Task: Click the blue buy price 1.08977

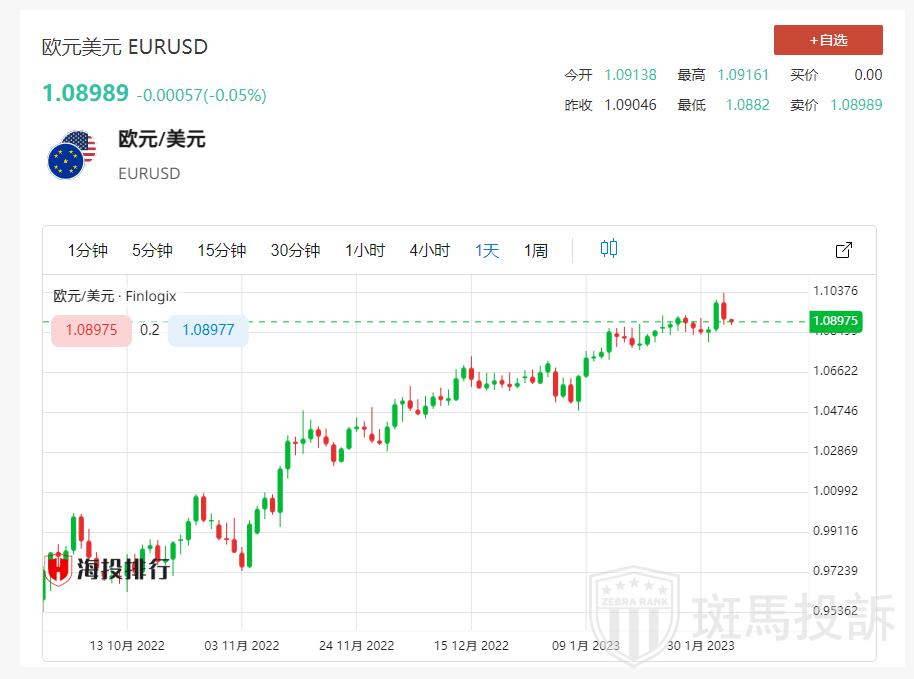Action: click(208, 330)
